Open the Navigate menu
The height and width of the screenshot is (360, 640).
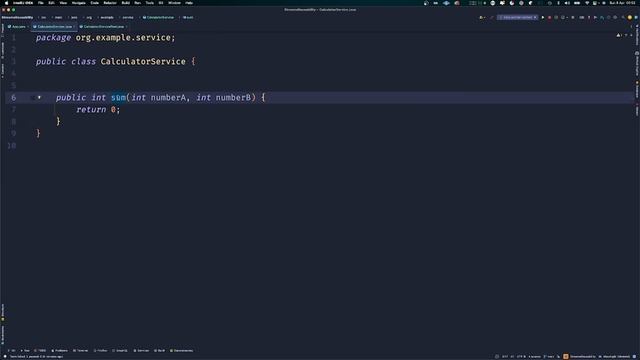tap(78, 3)
